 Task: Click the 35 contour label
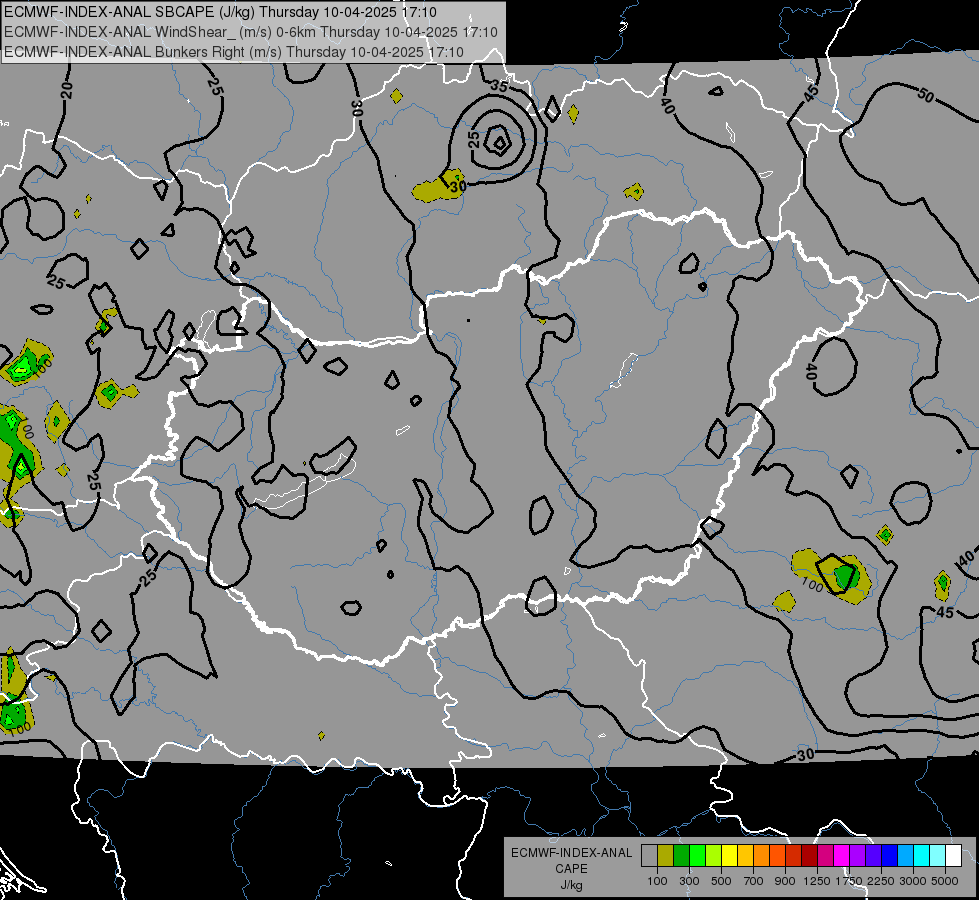[x=499, y=86]
